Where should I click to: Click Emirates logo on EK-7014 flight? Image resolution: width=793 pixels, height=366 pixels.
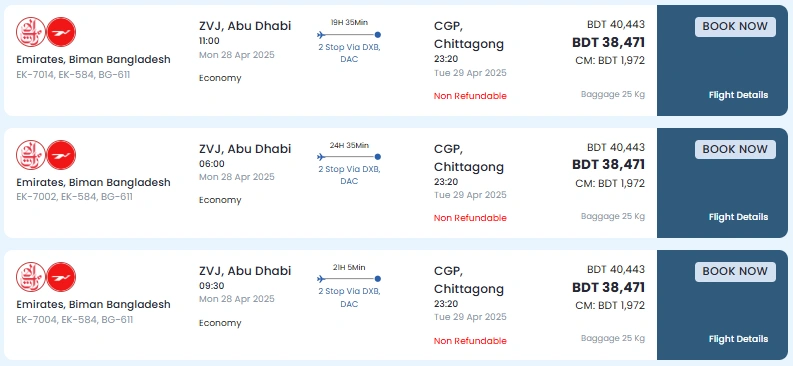[31, 32]
